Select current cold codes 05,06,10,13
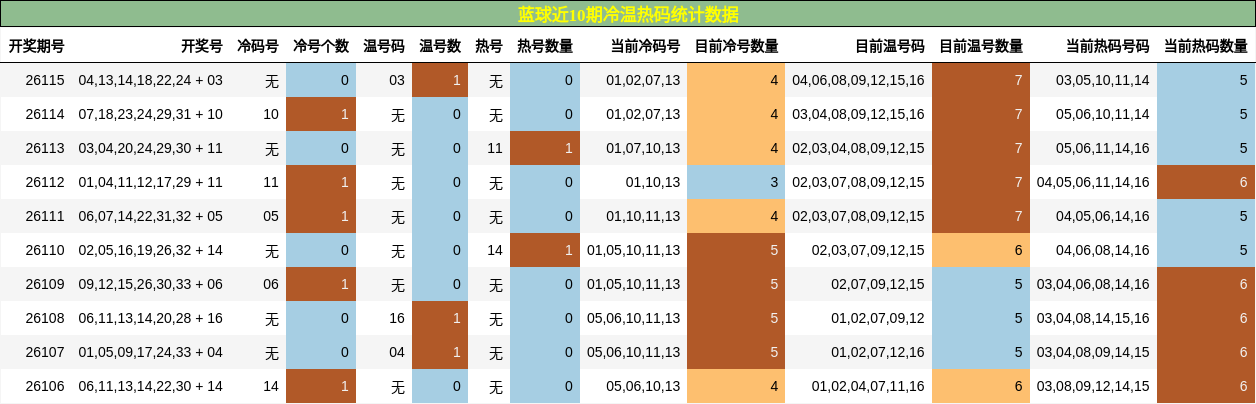The width and height of the screenshot is (1256, 404). coord(643,386)
